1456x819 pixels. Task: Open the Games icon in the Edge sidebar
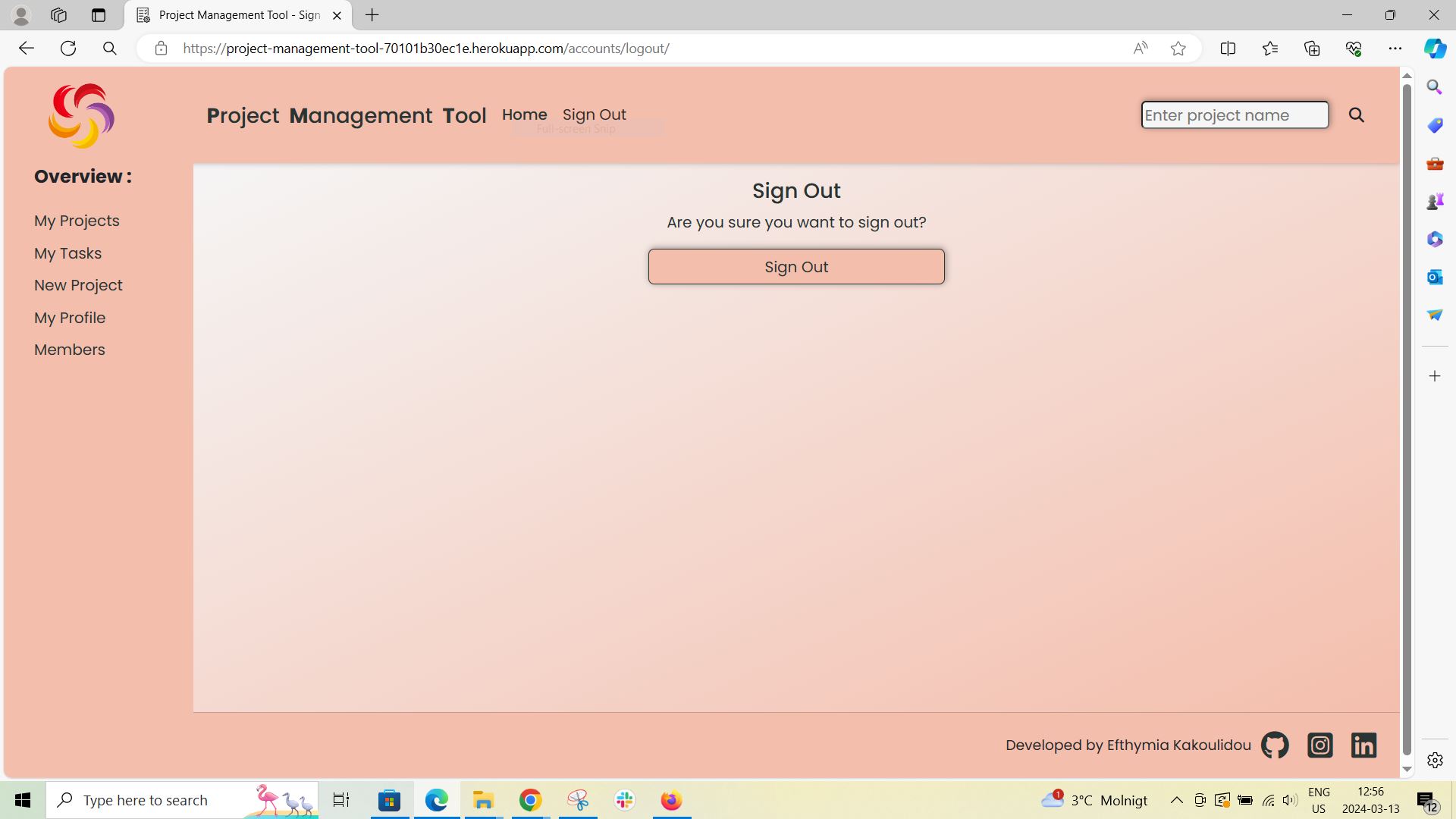(1434, 201)
